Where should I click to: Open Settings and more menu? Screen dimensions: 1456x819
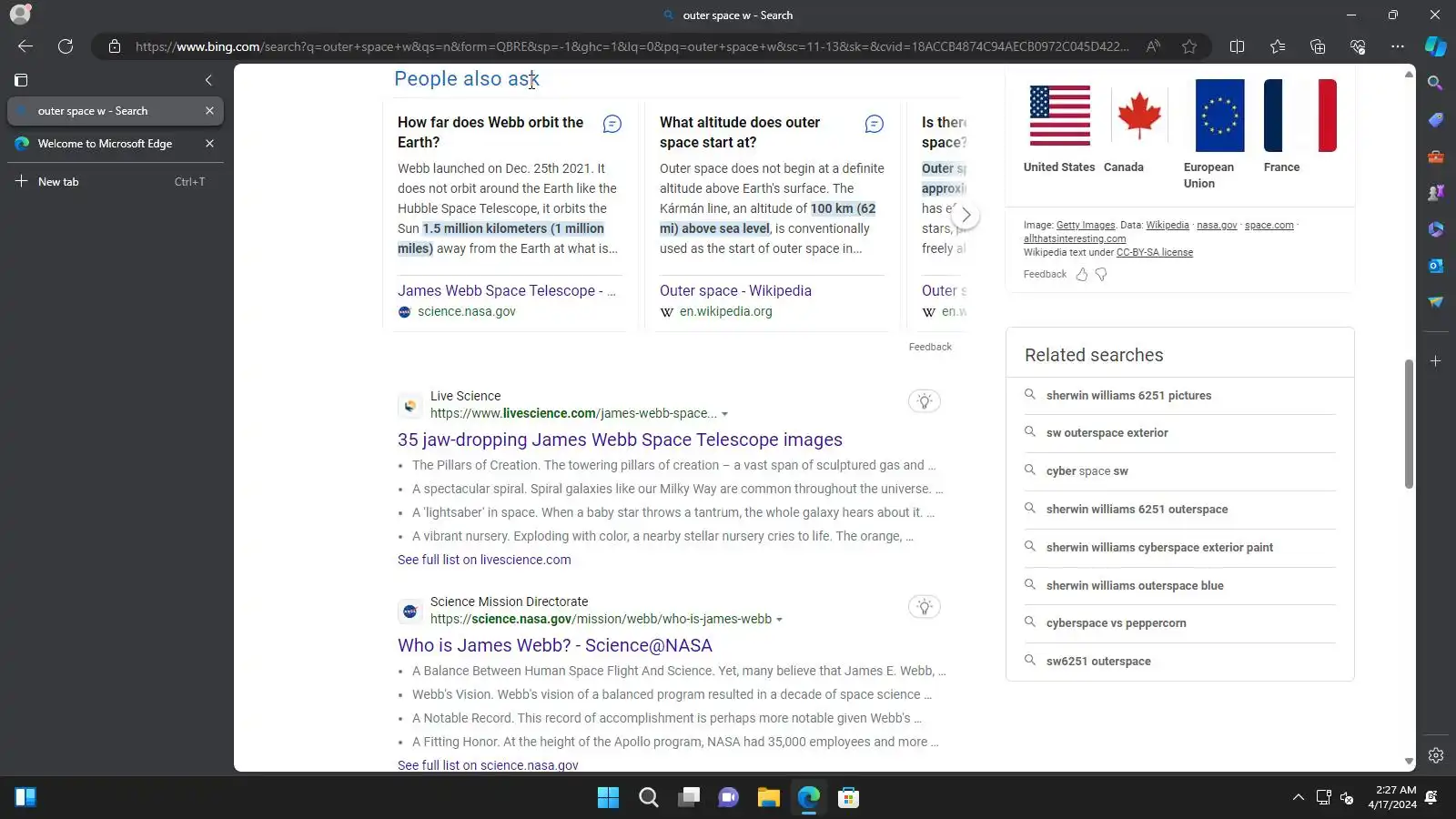point(1398,46)
